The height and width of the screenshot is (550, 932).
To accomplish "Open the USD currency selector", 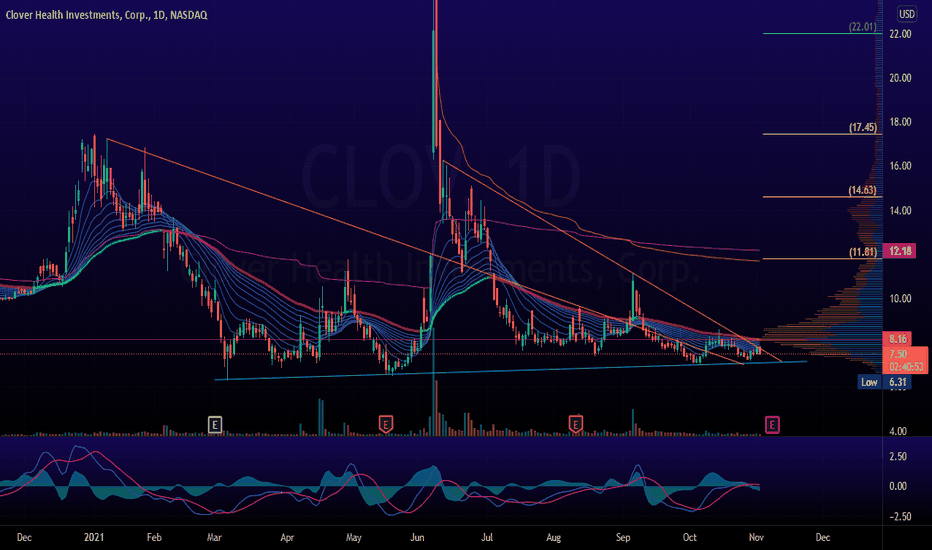I will (x=906, y=14).
